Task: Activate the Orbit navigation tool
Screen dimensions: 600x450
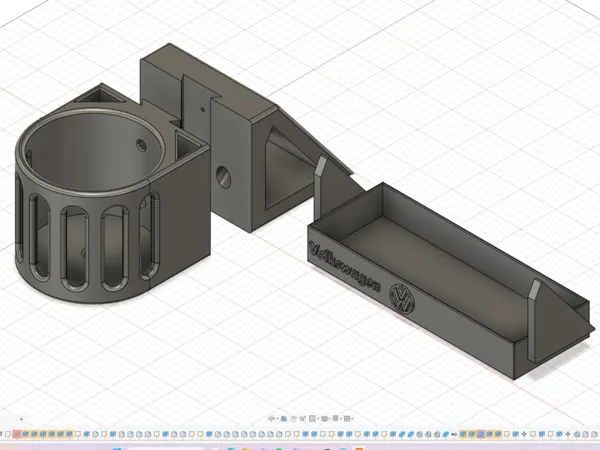Action: coord(271,419)
